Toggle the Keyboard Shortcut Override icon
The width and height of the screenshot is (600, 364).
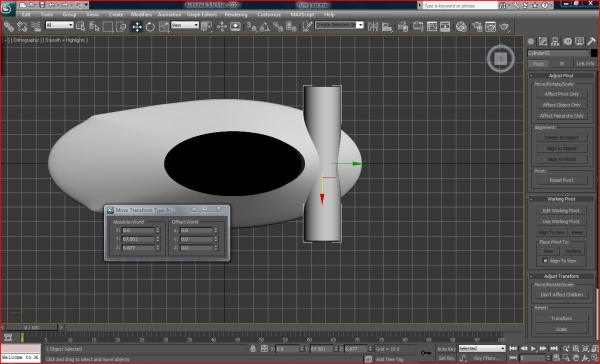coord(235,26)
